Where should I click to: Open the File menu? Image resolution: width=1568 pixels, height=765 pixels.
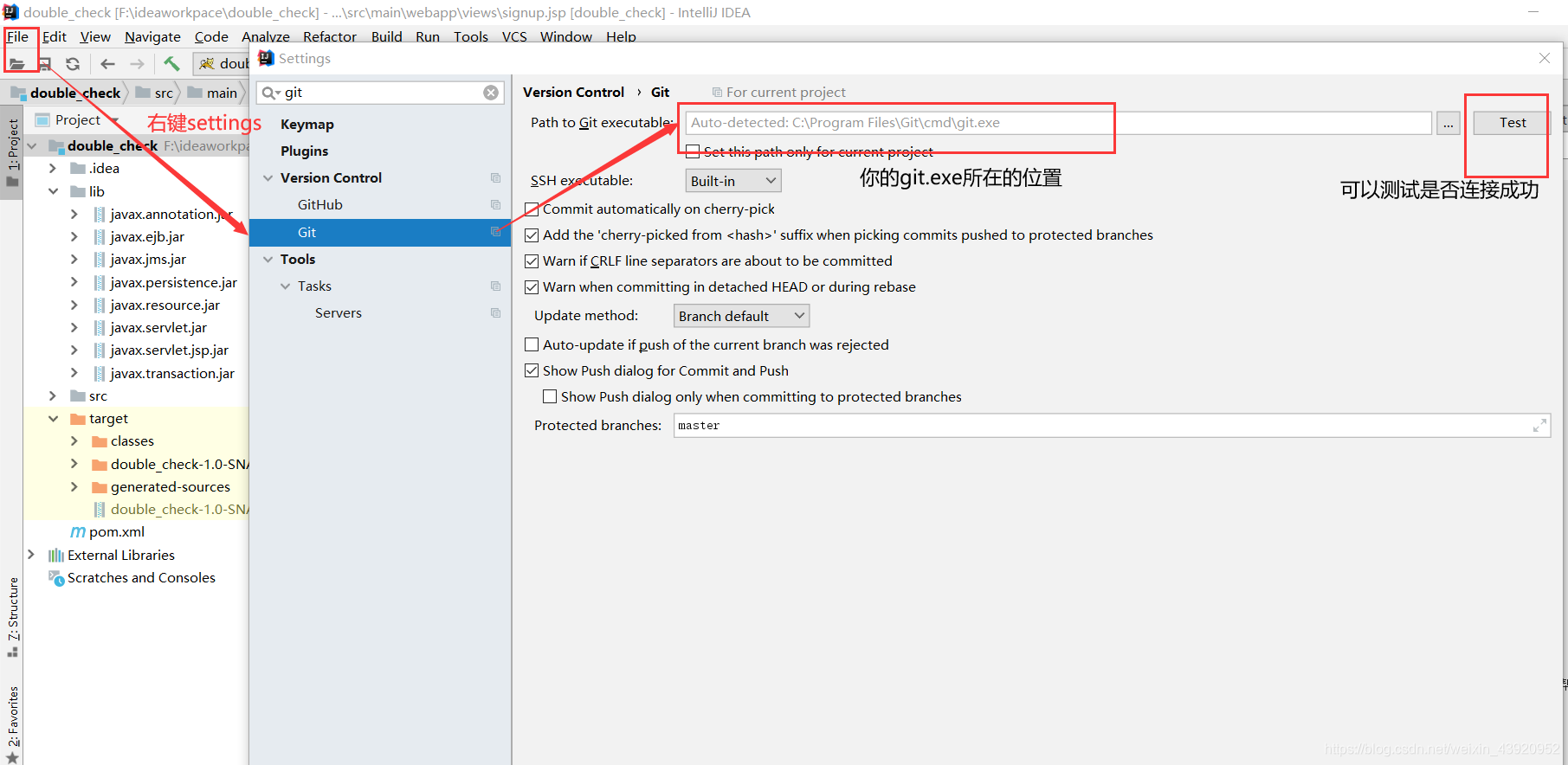[x=17, y=36]
